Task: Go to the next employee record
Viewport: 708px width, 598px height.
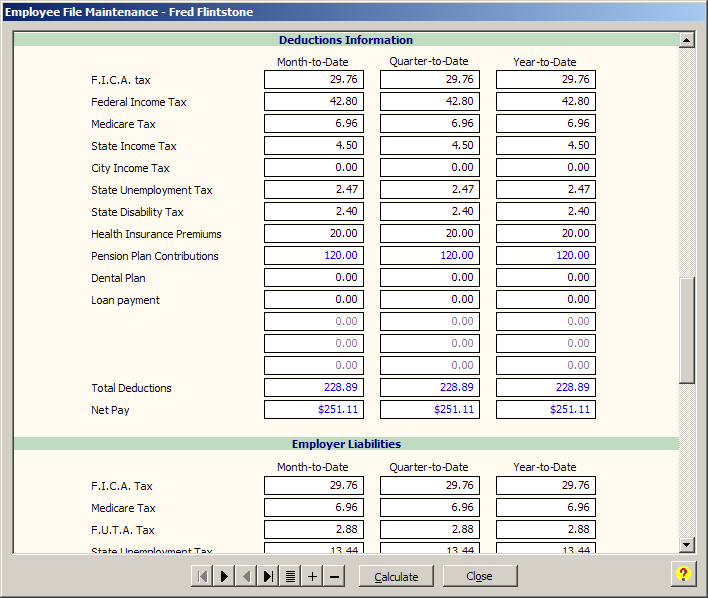Action: click(x=224, y=576)
